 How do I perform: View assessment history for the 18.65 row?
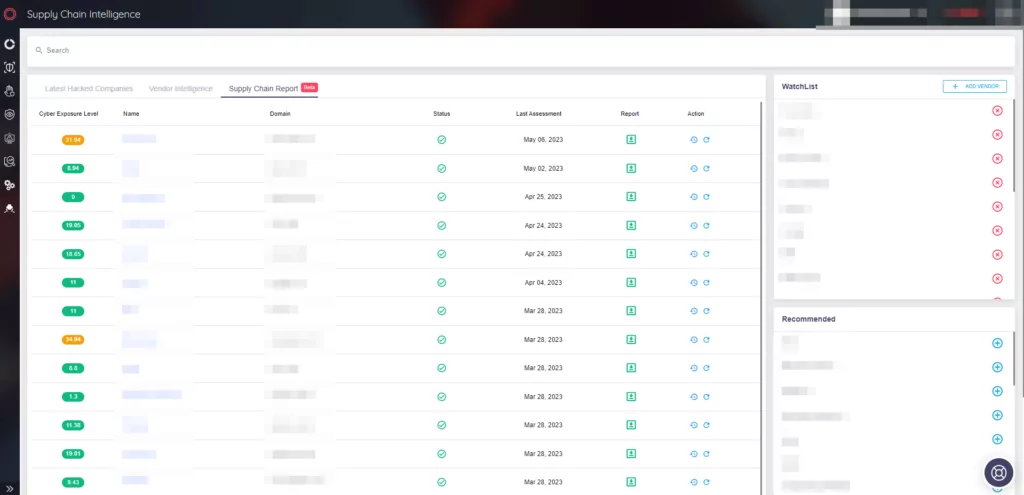click(x=694, y=254)
